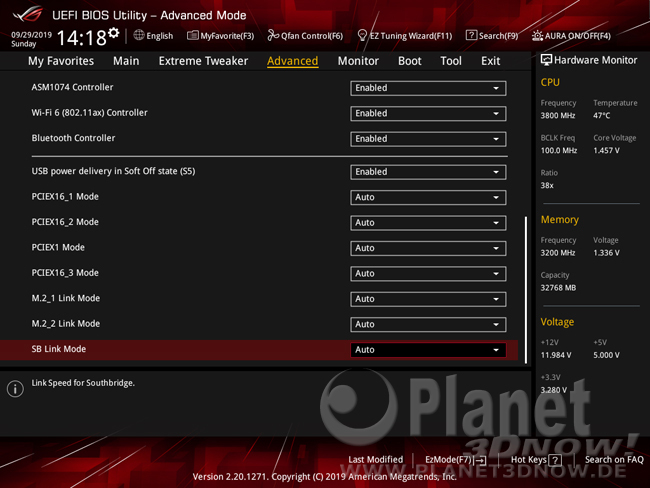Switch to Main tab

tap(126, 61)
